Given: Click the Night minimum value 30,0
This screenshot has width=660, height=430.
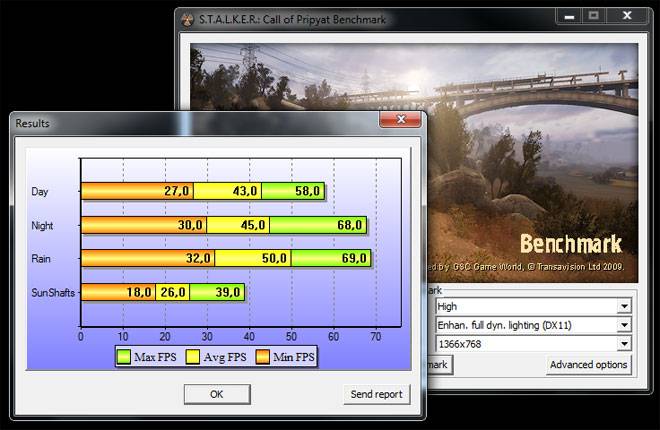Looking at the screenshot, I should coord(190,225).
